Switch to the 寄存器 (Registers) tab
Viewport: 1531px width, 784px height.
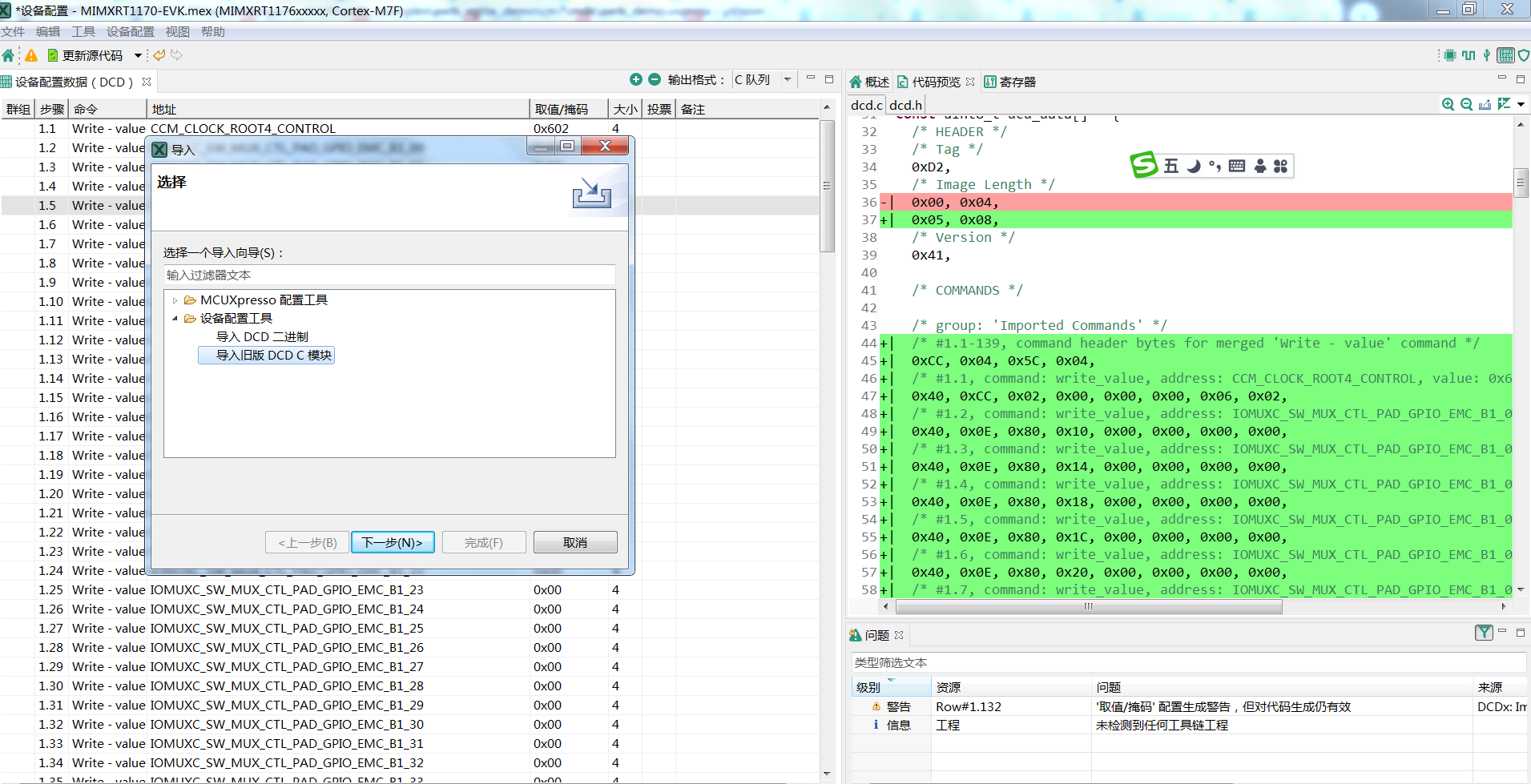(1009, 82)
